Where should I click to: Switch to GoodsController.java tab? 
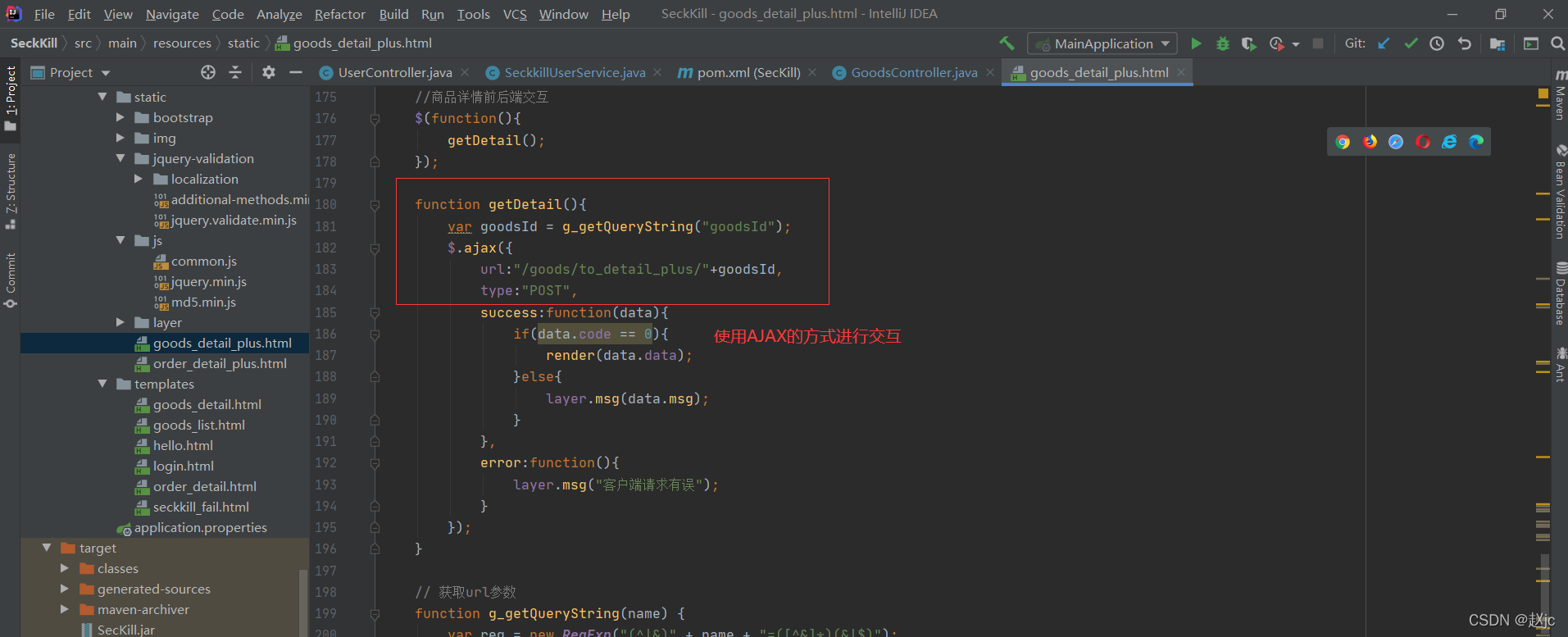click(x=914, y=72)
